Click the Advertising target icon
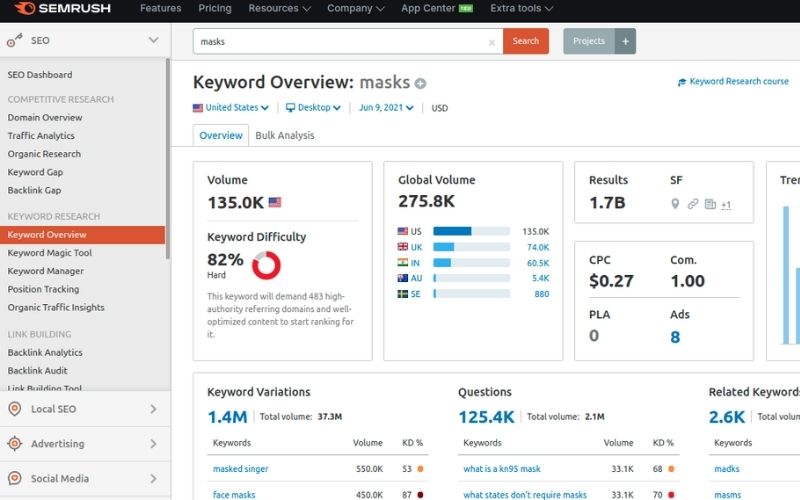This screenshot has width=800, height=500. point(15,443)
